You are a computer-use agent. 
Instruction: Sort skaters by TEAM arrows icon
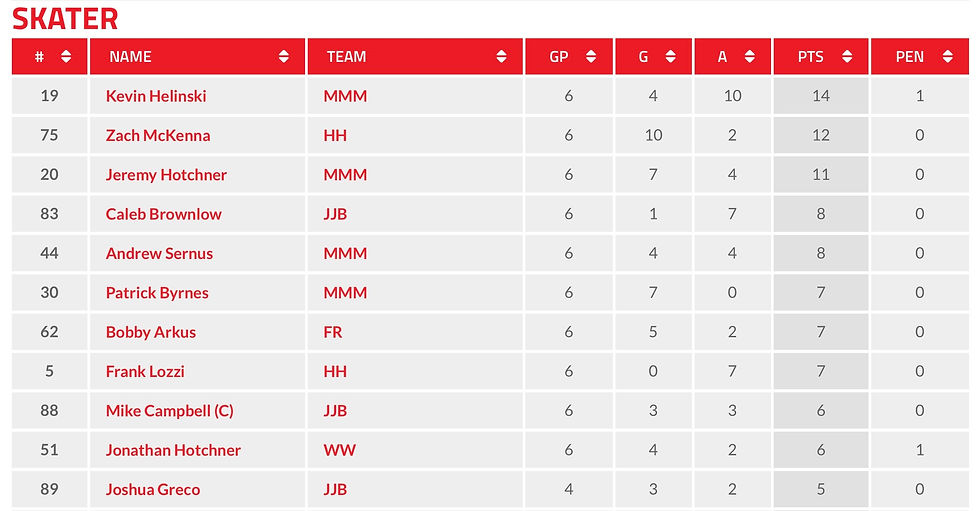(x=501, y=57)
